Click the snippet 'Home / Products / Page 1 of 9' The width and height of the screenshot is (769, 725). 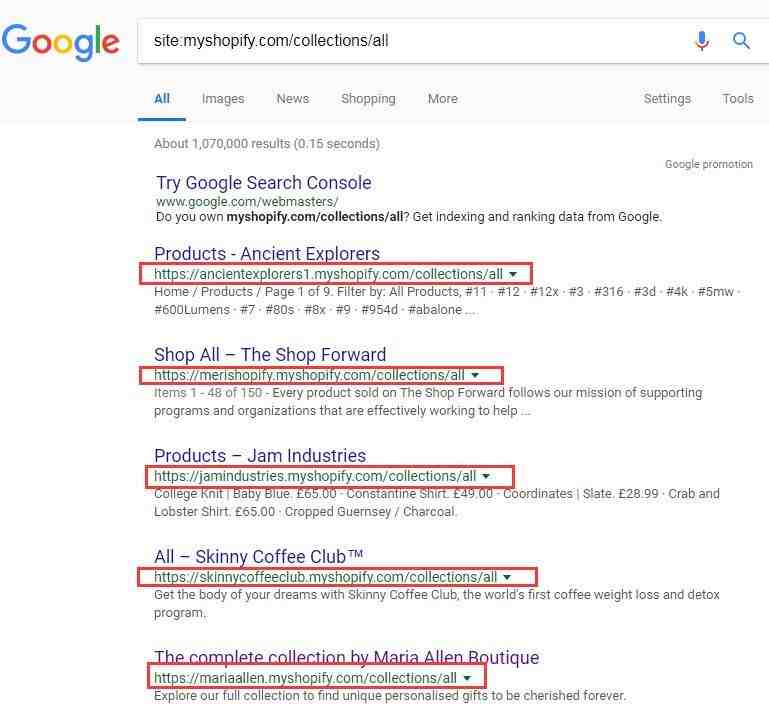point(447,301)
